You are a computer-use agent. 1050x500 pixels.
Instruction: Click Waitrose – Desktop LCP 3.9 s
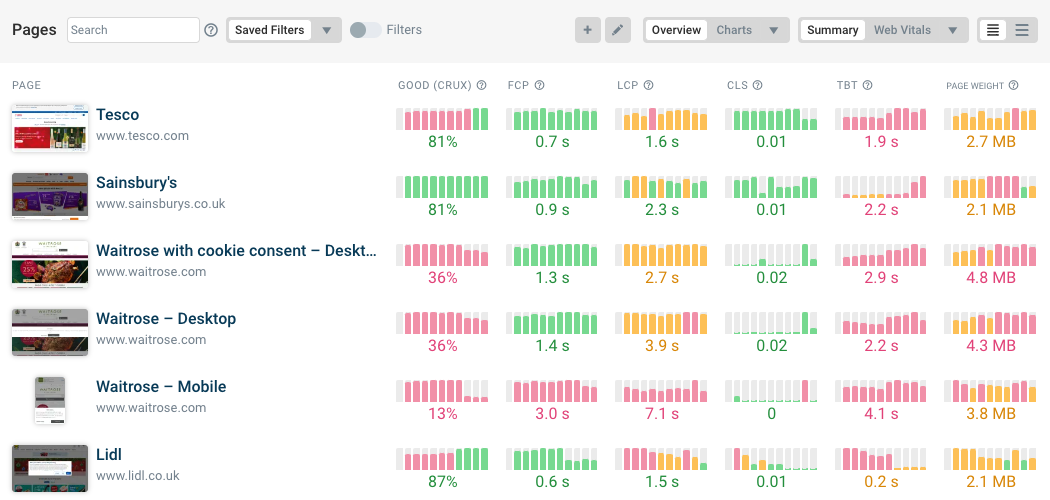662,346
